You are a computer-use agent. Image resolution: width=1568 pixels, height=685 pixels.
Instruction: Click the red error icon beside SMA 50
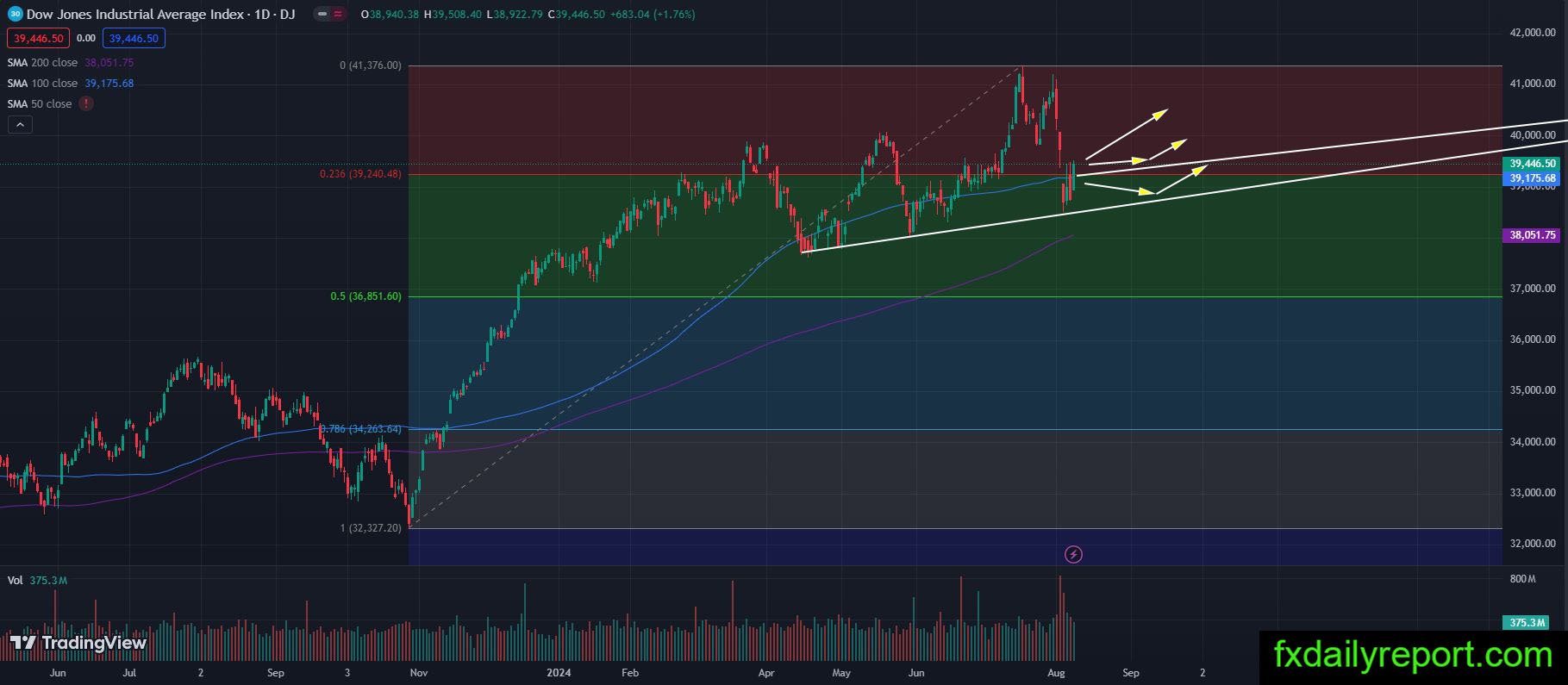tap(86, 103)
